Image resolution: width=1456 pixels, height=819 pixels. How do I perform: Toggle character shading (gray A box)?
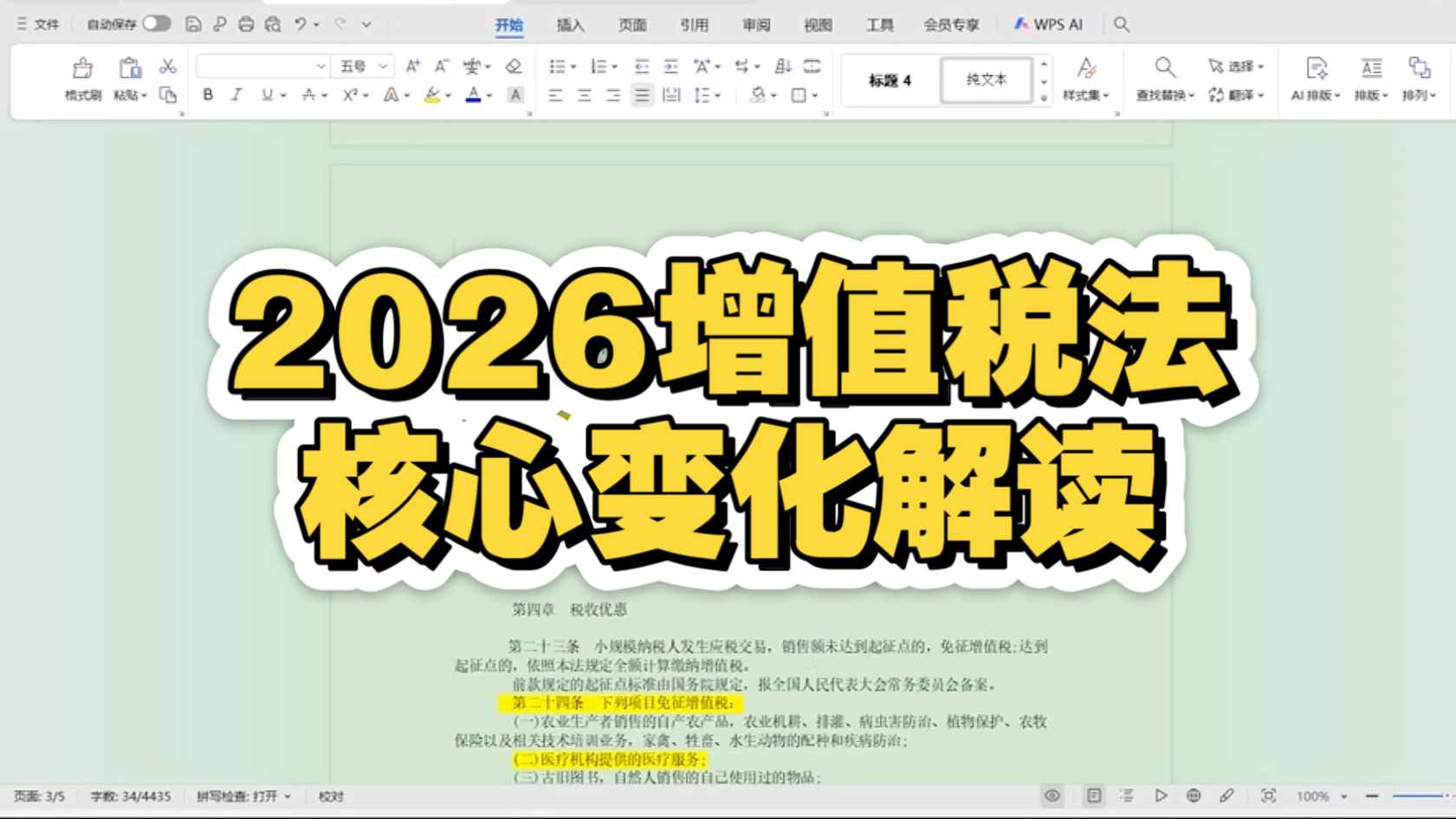click(515, 95)
